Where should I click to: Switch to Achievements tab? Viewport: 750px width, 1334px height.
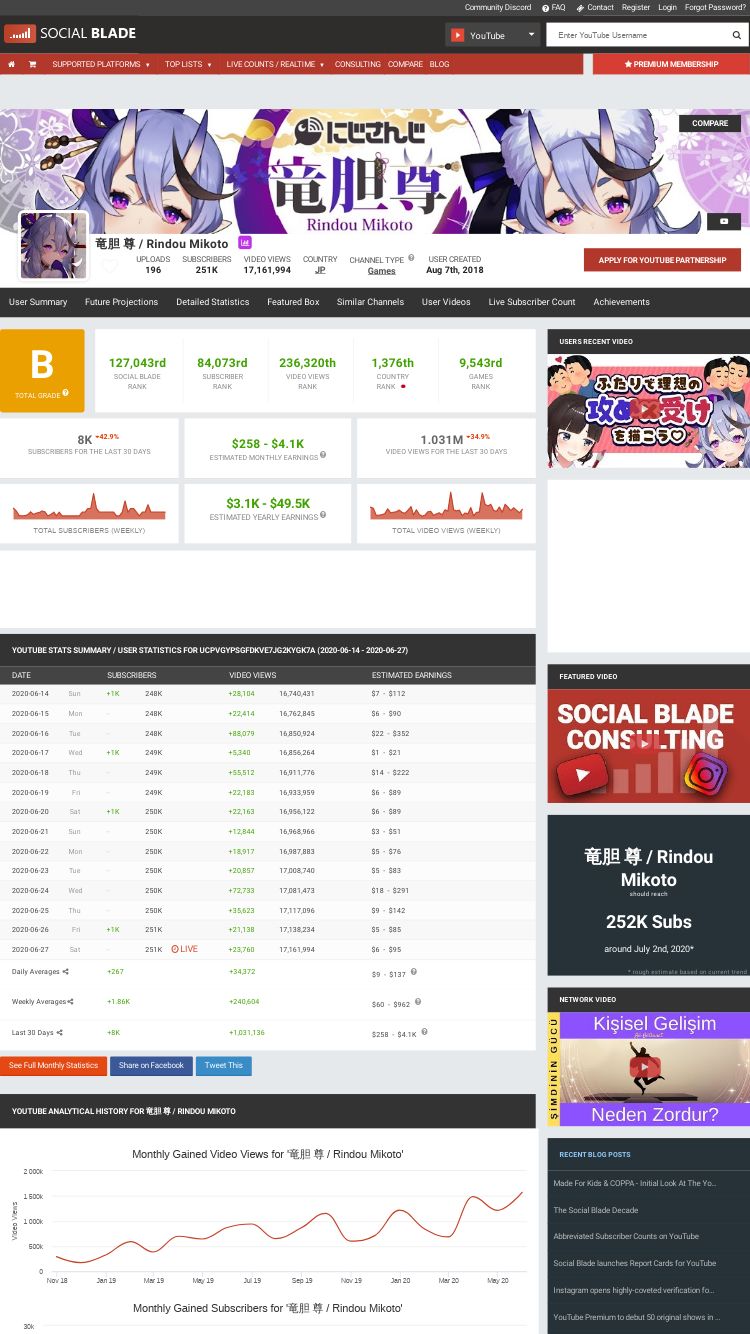click(x=621, y=302)
